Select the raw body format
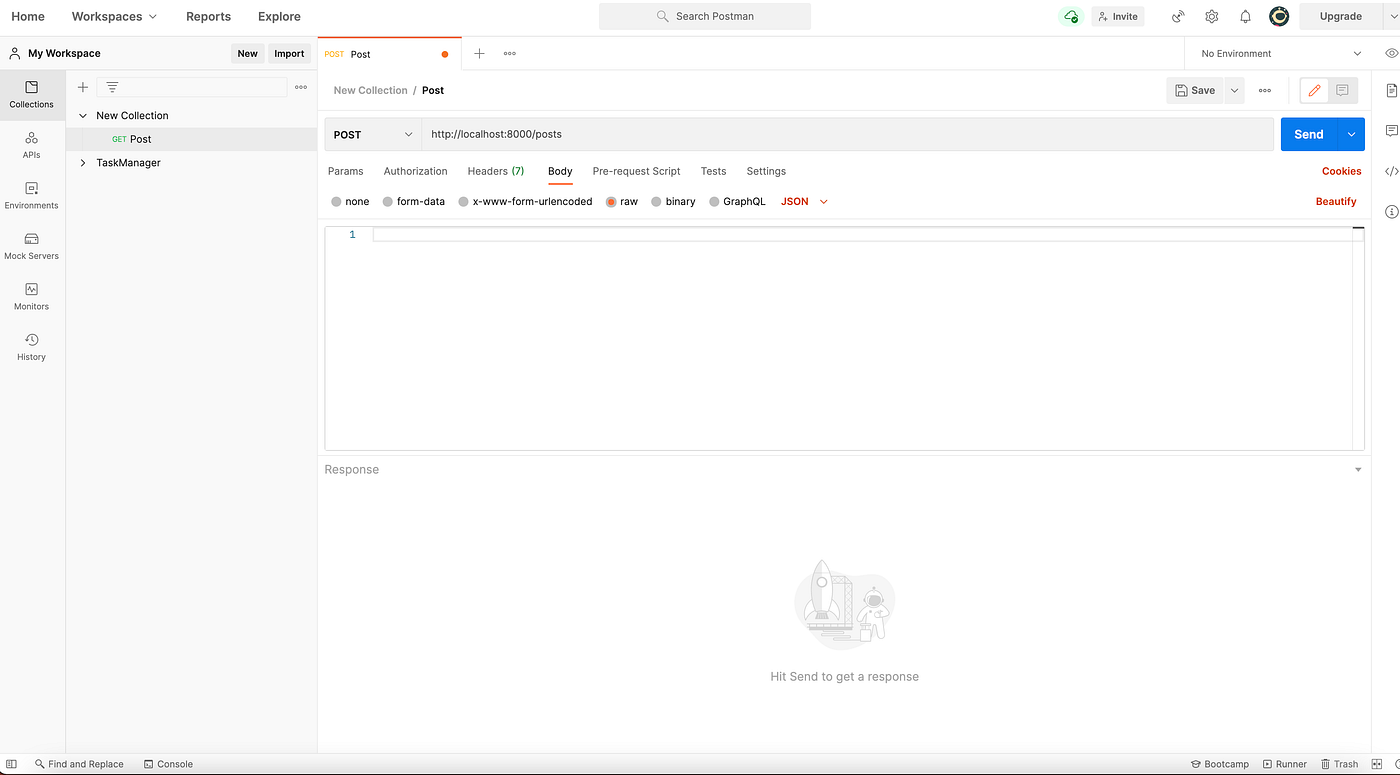This screenshot has width=1400, height=775. (x=621, y=201)
